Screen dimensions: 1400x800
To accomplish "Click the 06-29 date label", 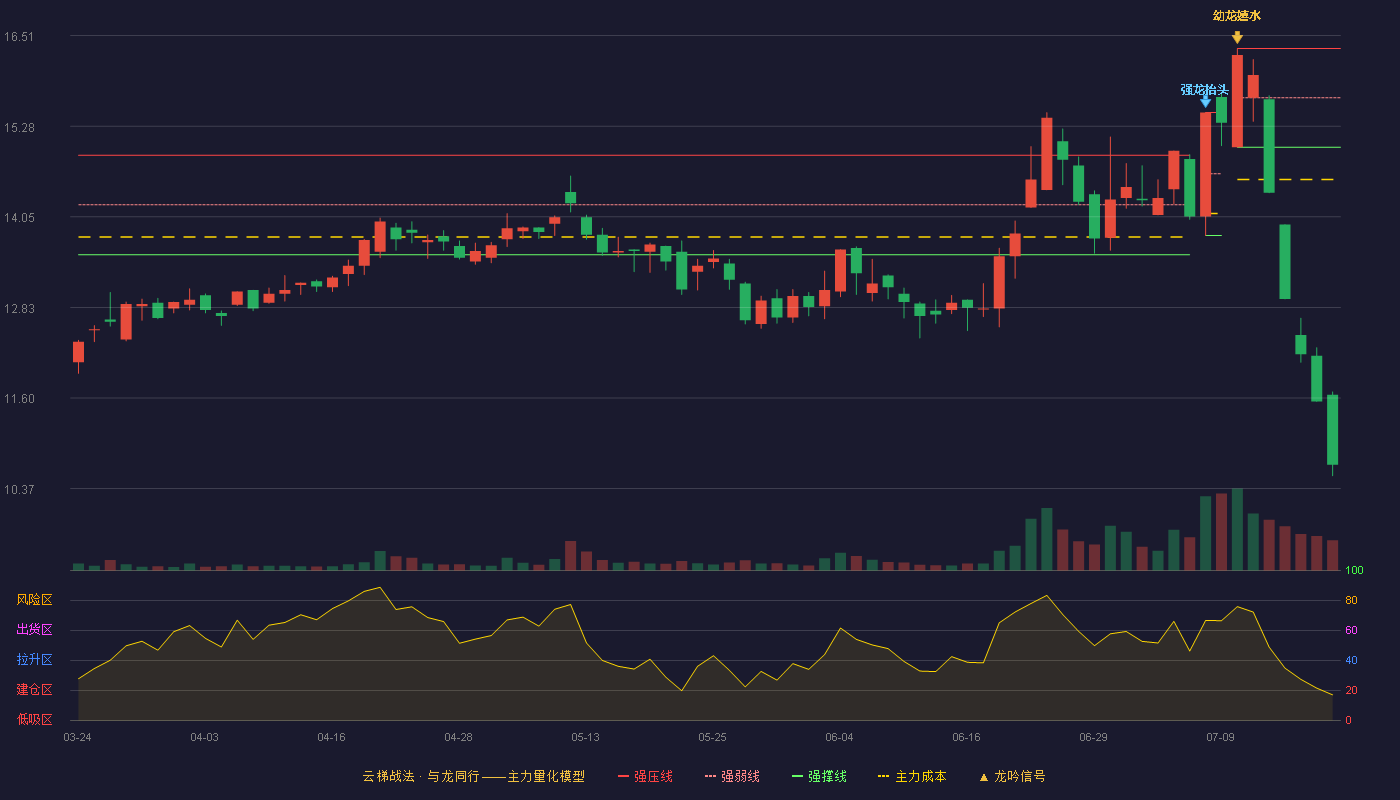I will pos(1093,737).
